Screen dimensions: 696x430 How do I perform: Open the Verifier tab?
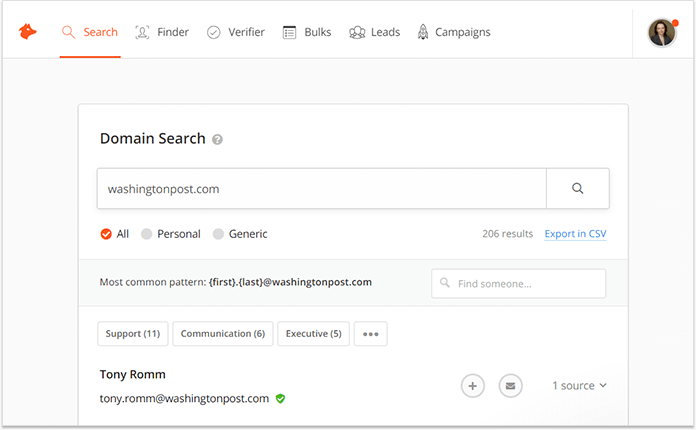(x=236, y=32)
